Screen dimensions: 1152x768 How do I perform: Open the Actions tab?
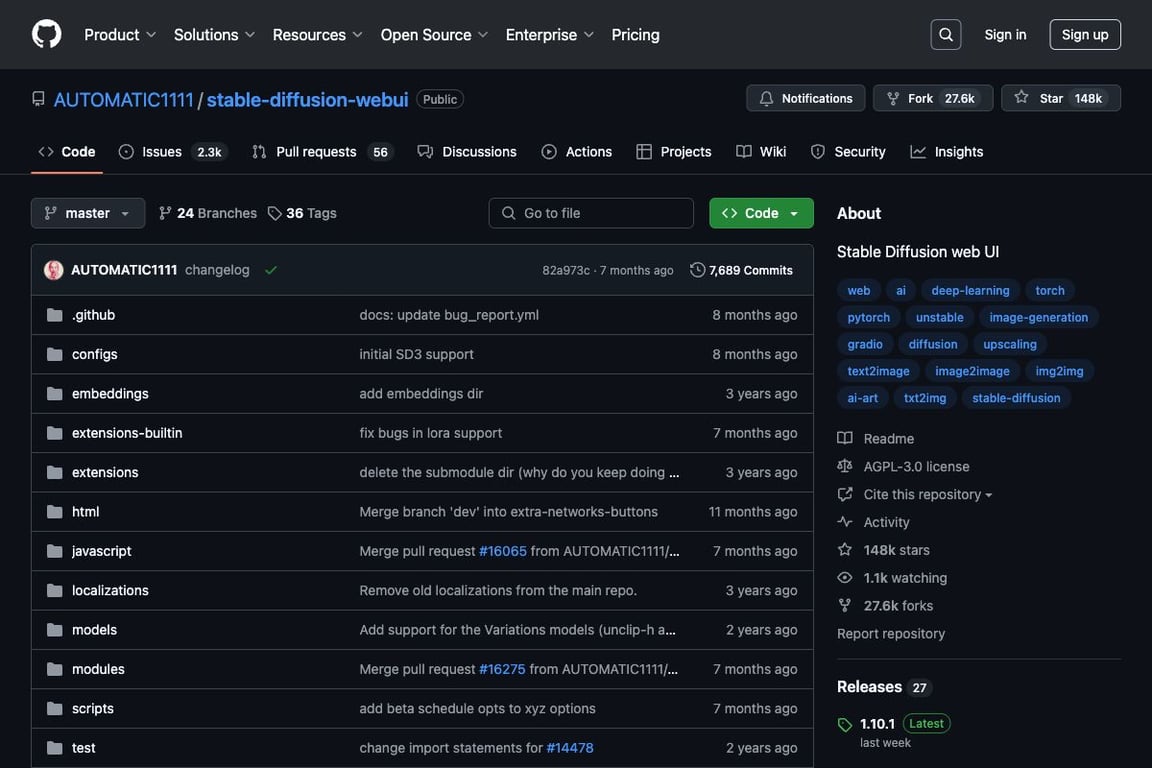[577, 151]
